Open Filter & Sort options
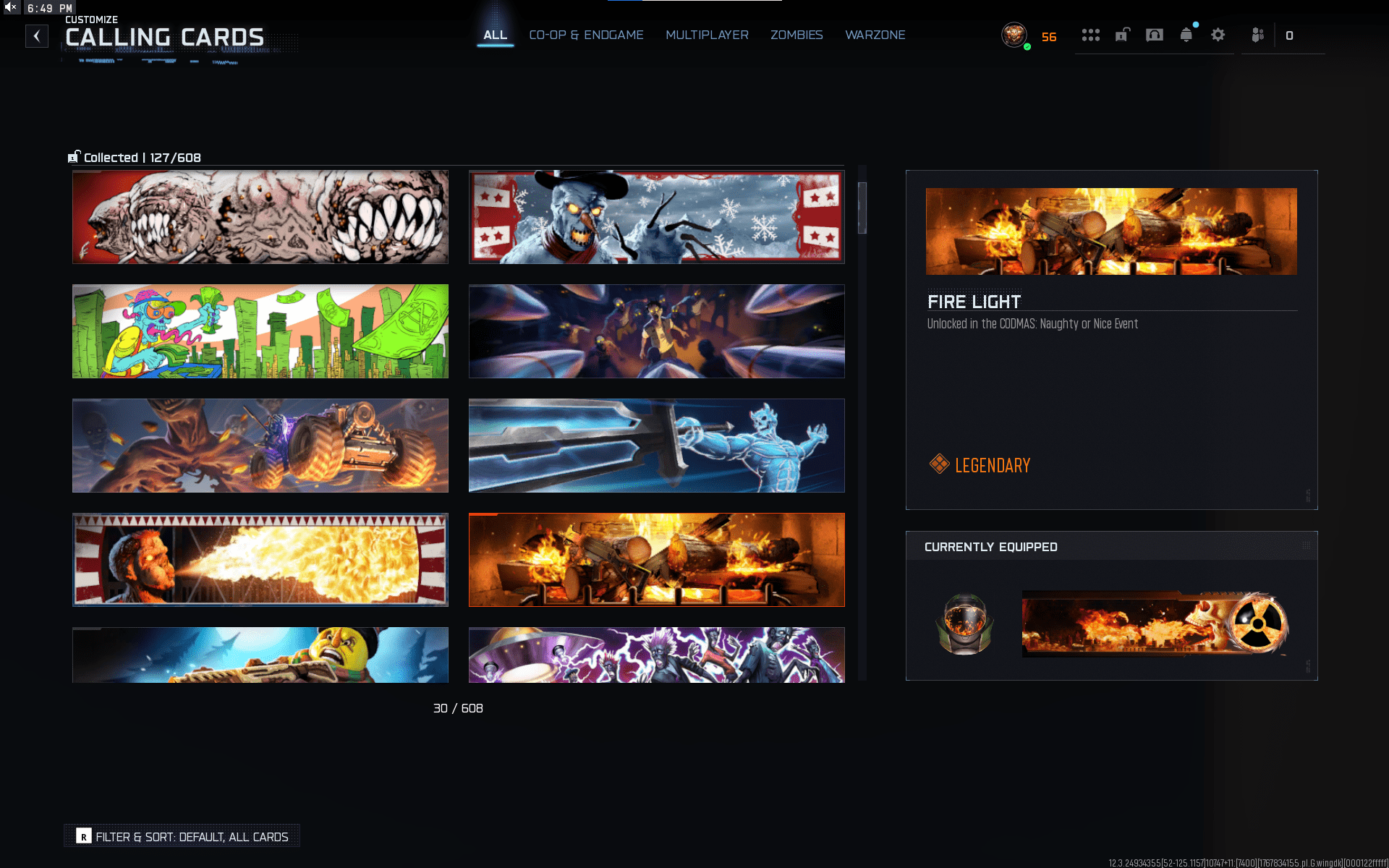The width and height of the screenshot is (1389, 868). click(182, 836)
